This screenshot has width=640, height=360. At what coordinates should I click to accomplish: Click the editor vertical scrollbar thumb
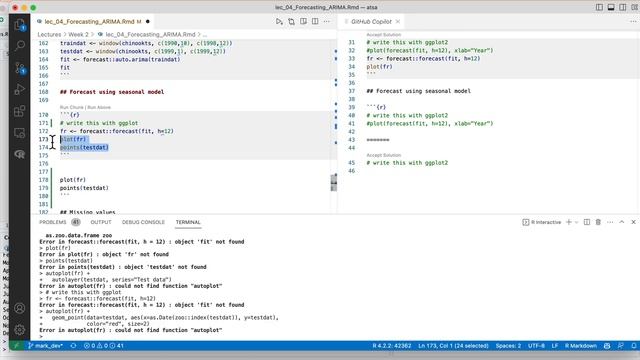tap(334, 182)
